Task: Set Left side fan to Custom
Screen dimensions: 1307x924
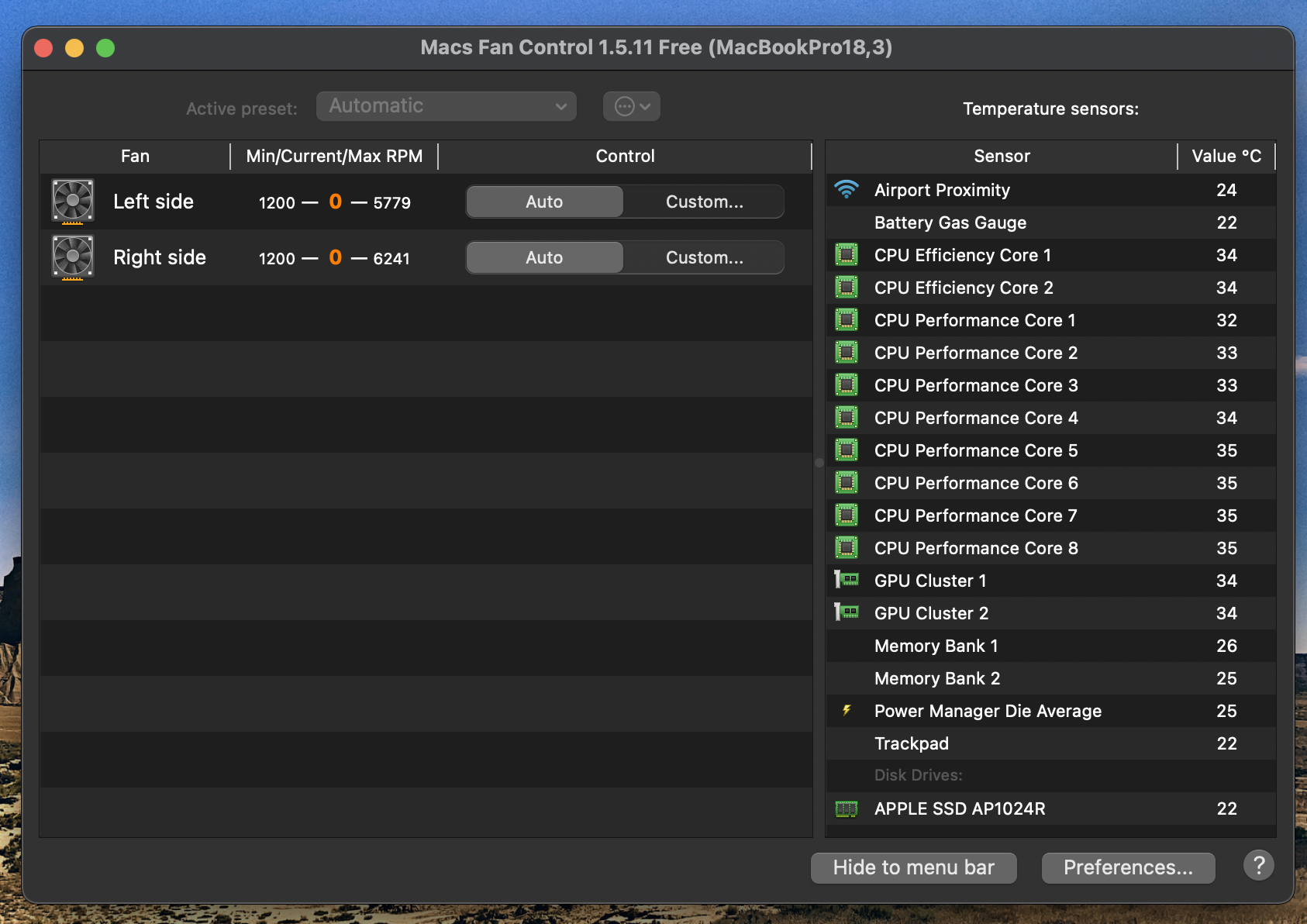Action: pos(704,202)
